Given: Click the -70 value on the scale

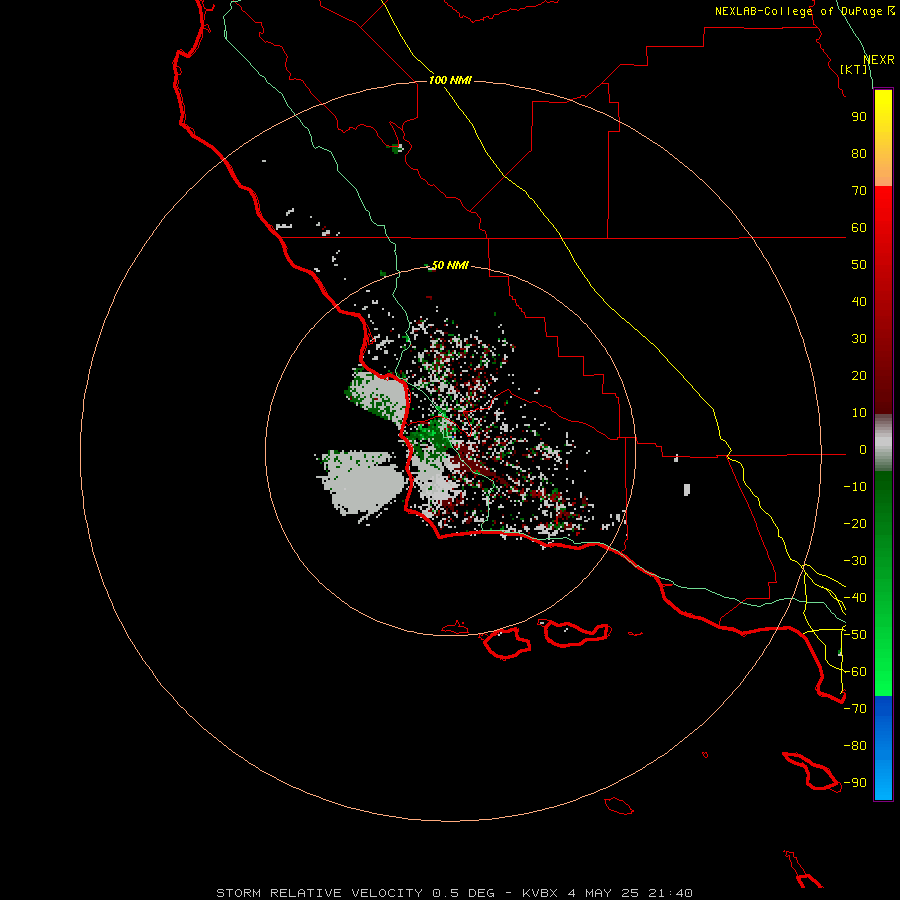Looking at the screenshot, I should pyautogui.click(x=855, y=709).
